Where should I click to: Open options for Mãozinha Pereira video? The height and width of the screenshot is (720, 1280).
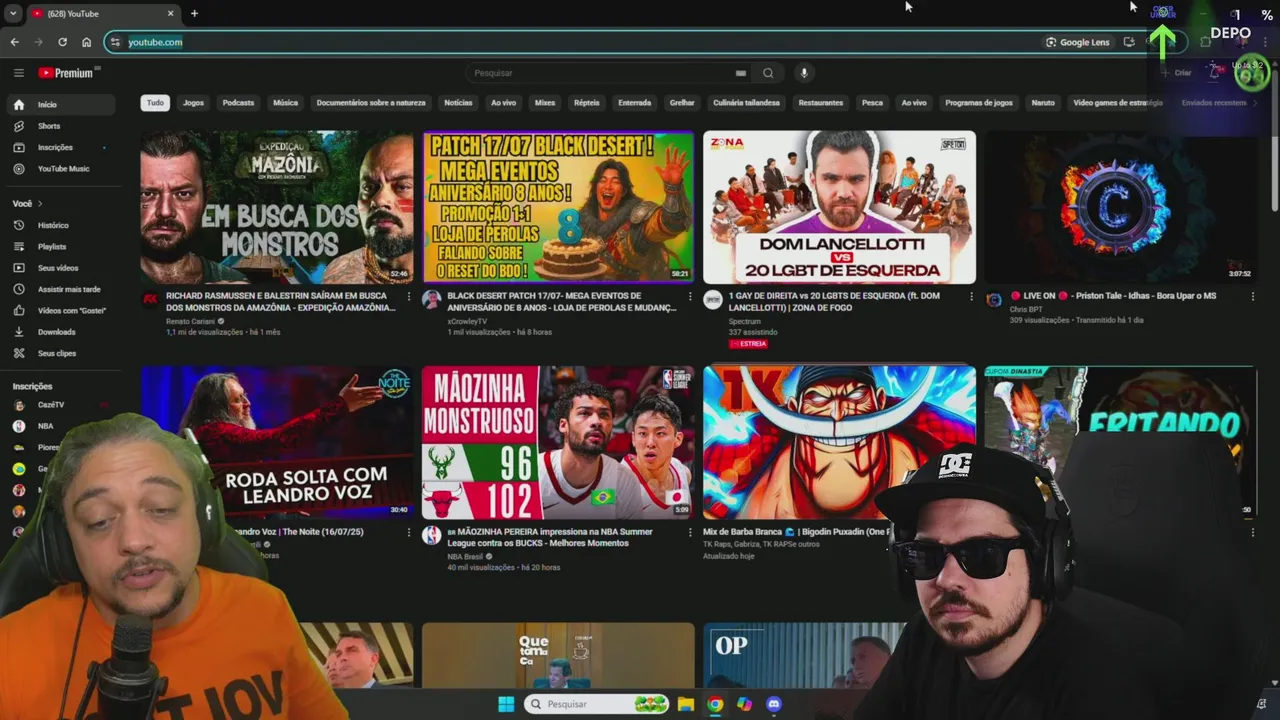689,532
